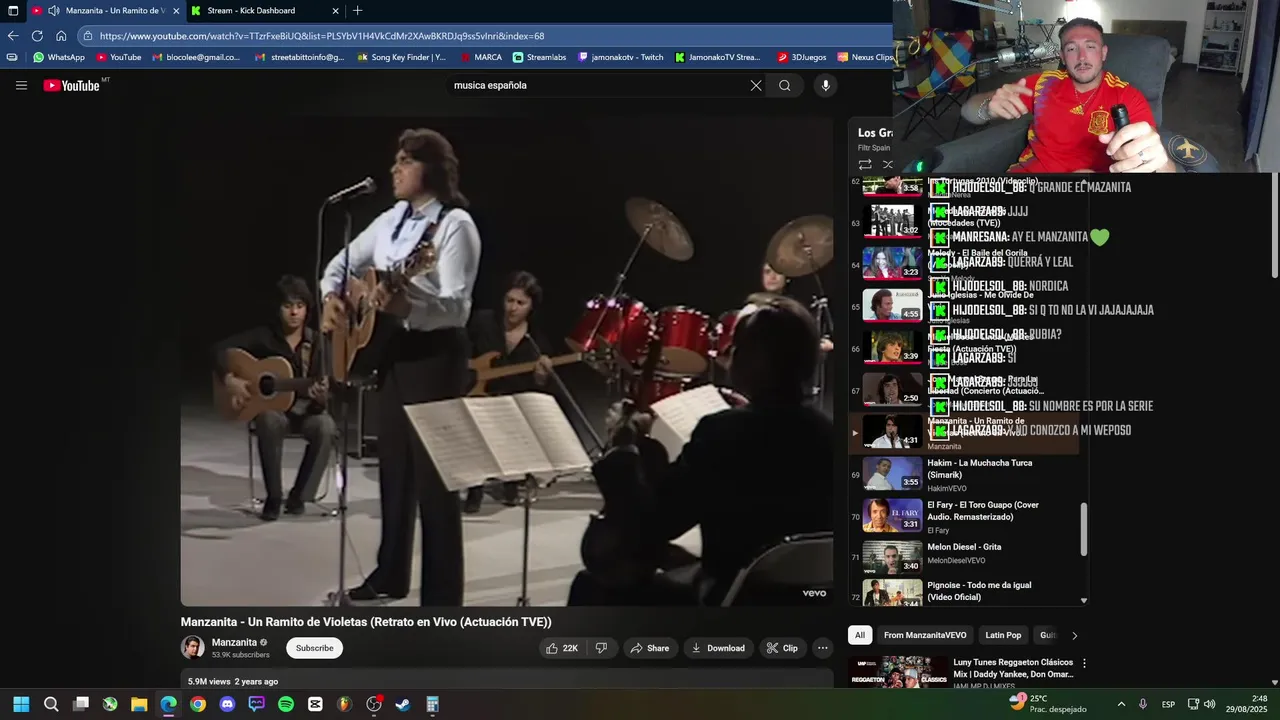Open MARCA bookmark
This screenshot has height=720, width=1280.
tap(481, 57)
